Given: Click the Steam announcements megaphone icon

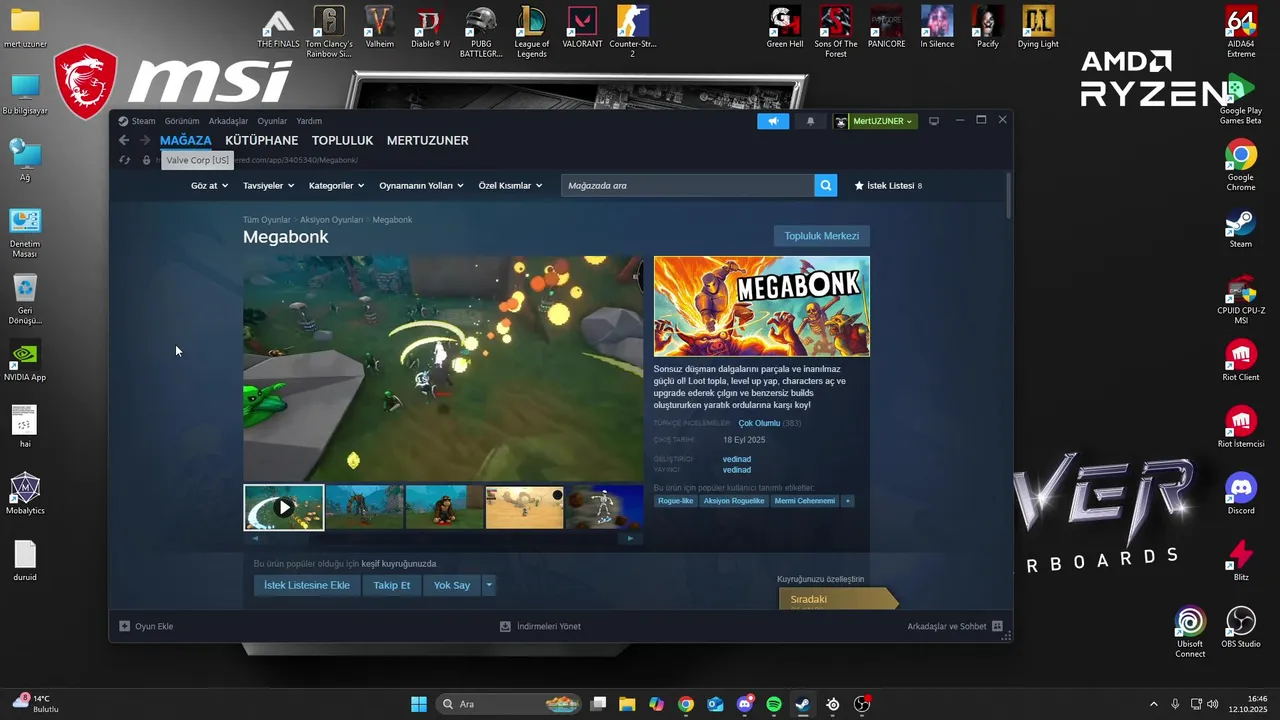Looking at the screenshot, I should pyautogui.click(x=772, y=121).
